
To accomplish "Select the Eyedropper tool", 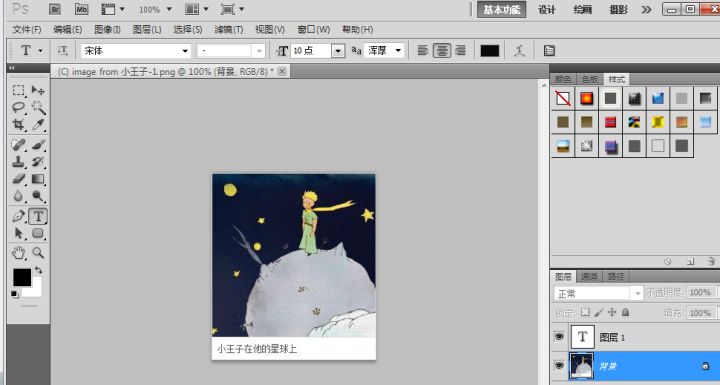I will pyautogui.click(x=38, y=125).
